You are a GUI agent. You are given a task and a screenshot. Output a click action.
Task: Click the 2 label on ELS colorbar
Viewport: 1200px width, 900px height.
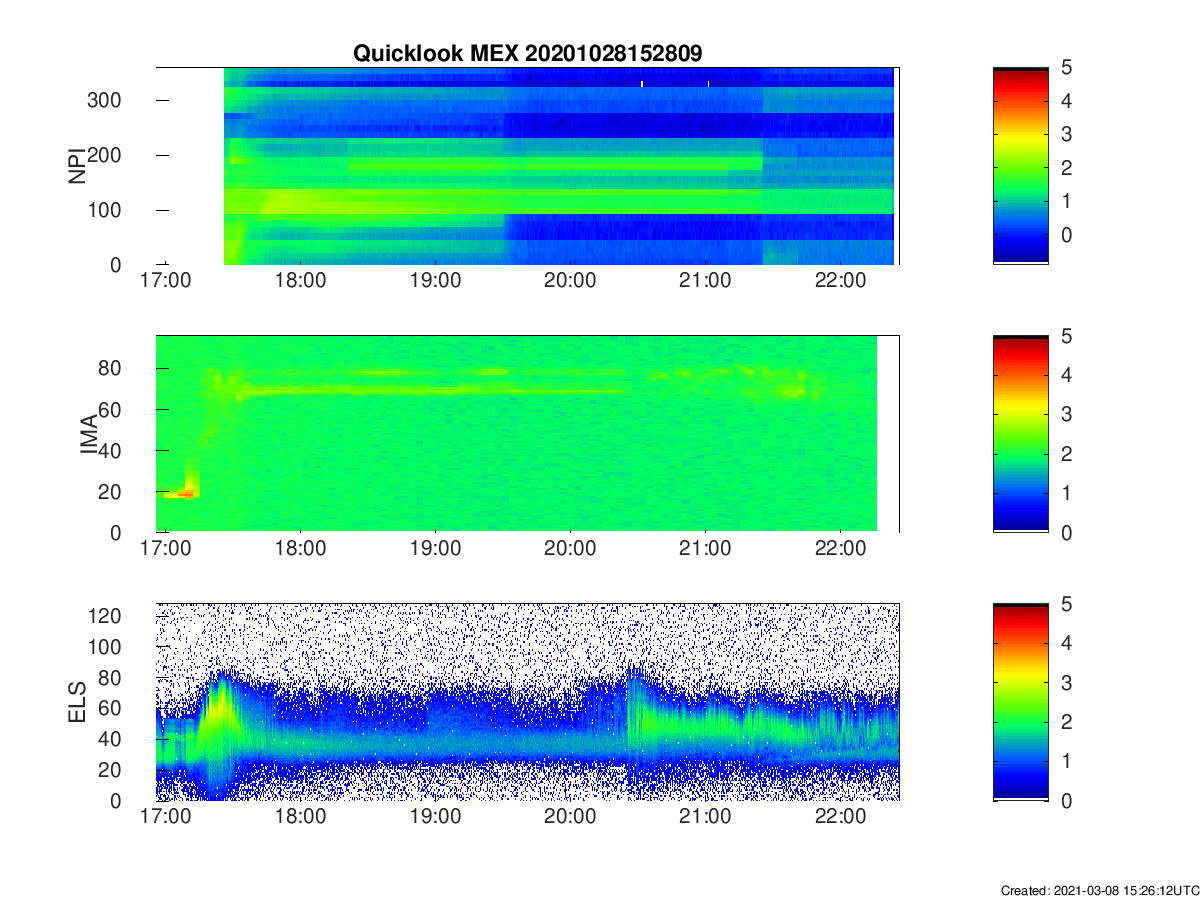point(1067,721)
